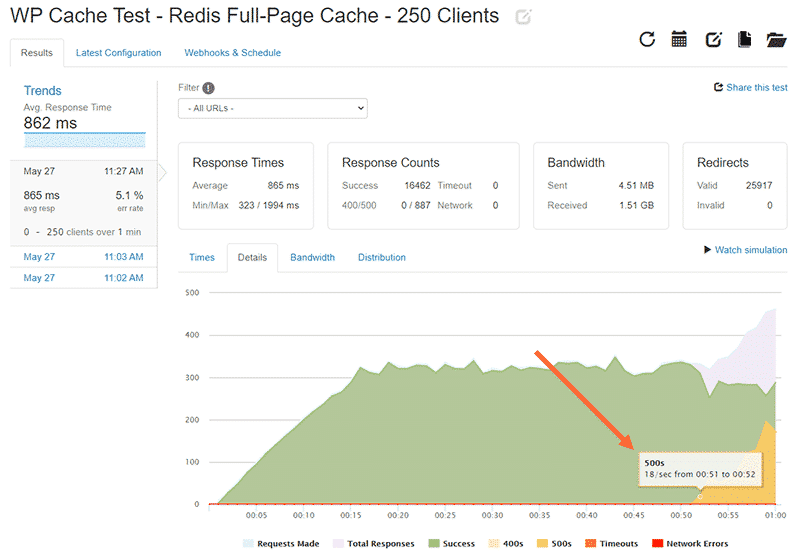
Task: Toggle the Timeouts legend series
Action: 611,543
